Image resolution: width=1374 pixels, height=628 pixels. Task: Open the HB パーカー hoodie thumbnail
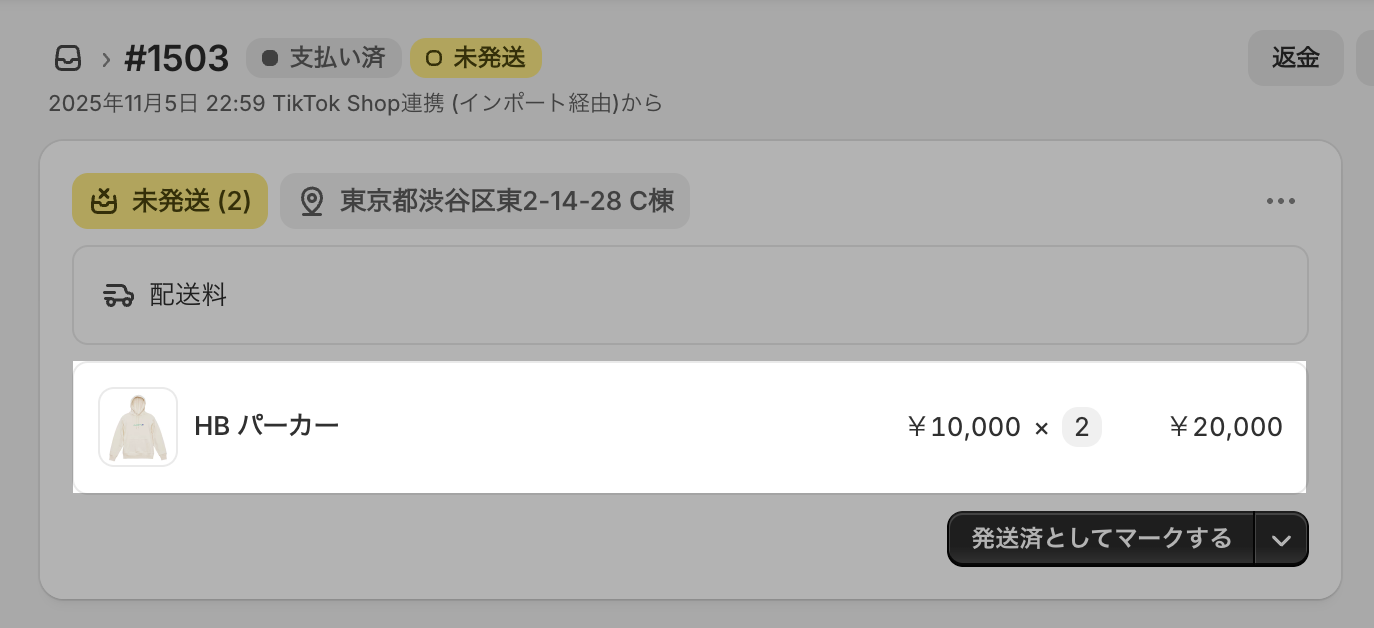pos(138,427)
